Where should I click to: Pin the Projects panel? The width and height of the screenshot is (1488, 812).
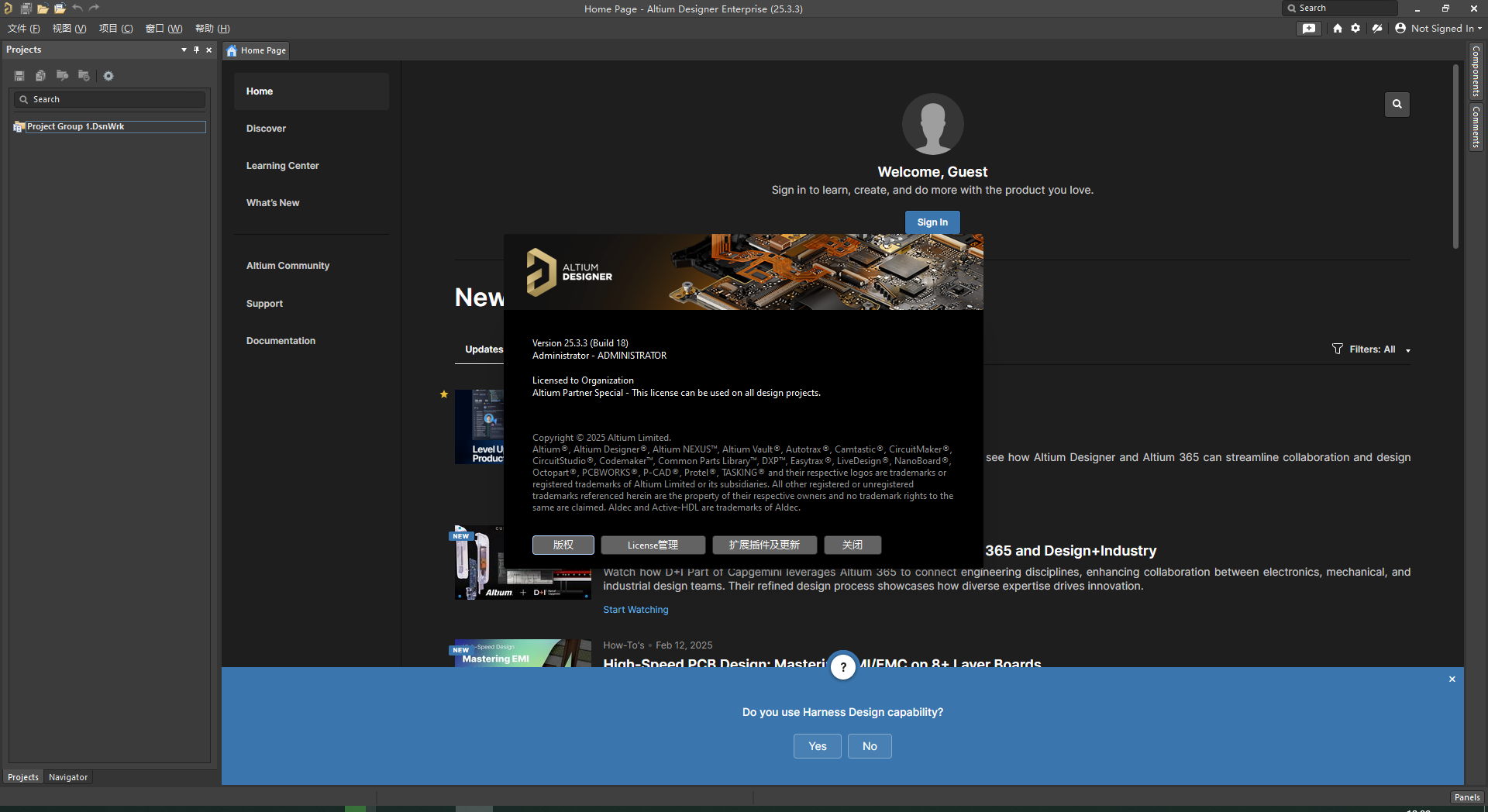click(x=196, y=50)
